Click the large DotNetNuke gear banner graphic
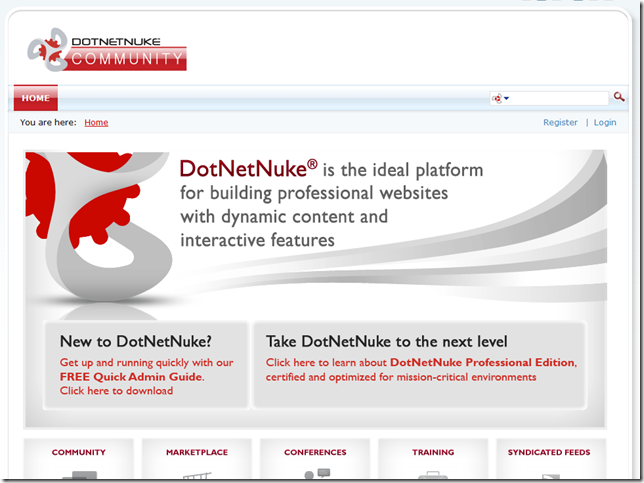This screenshot has height=483, width=644. 99,226
